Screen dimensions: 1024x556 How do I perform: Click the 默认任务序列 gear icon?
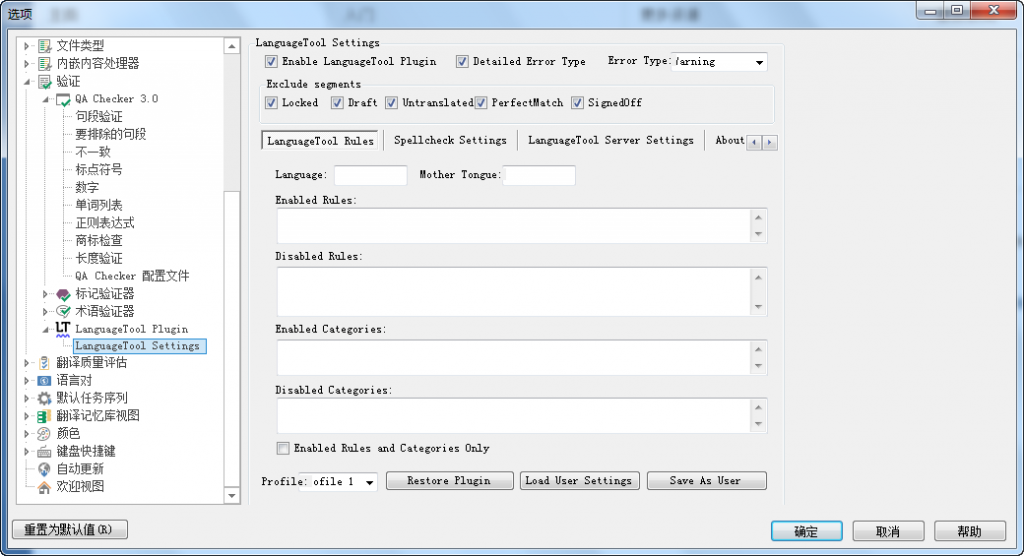point(44,398)
